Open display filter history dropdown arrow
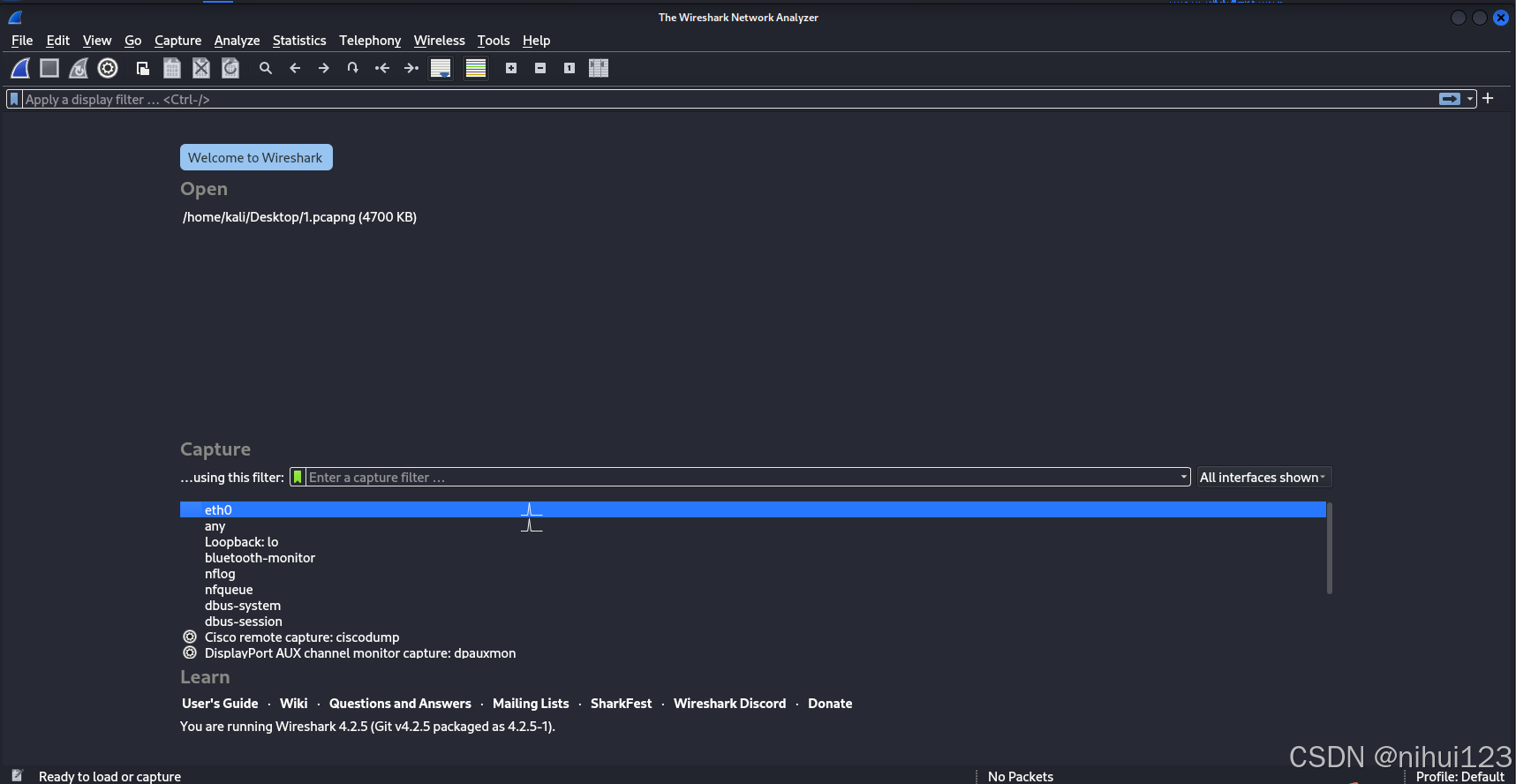This screenshot has width=1516, height=784. [1470, 99]
